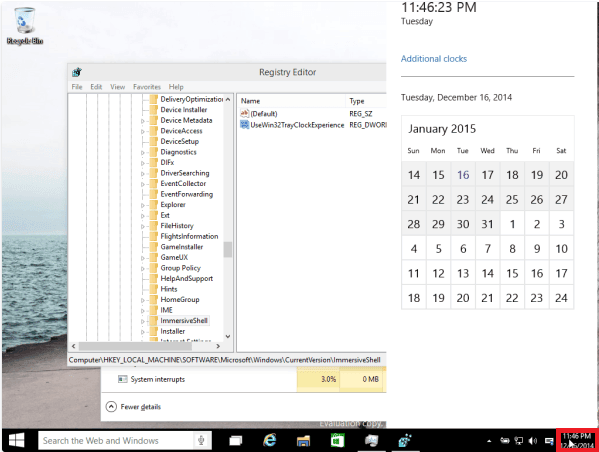The height and width of the screenshot is (452, 599).
Task: Select day 31 in the calendar
Action: [487, 224]
